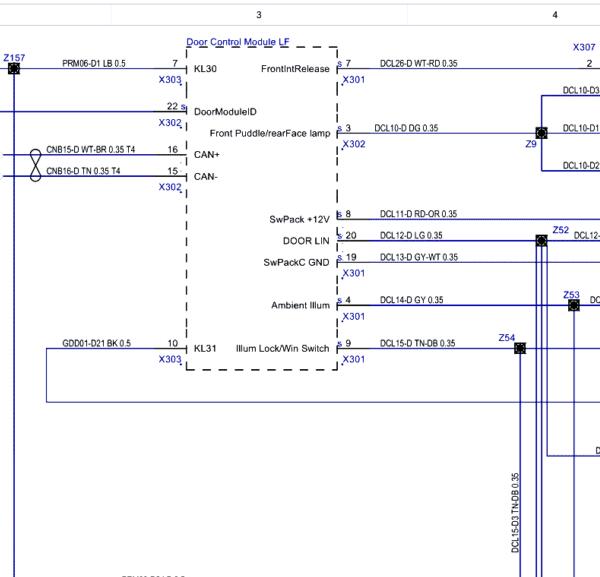Viewport: 600px width, 577px height.
Task: Select the Z54 splice junction symbol
Action: pos(520,348)
